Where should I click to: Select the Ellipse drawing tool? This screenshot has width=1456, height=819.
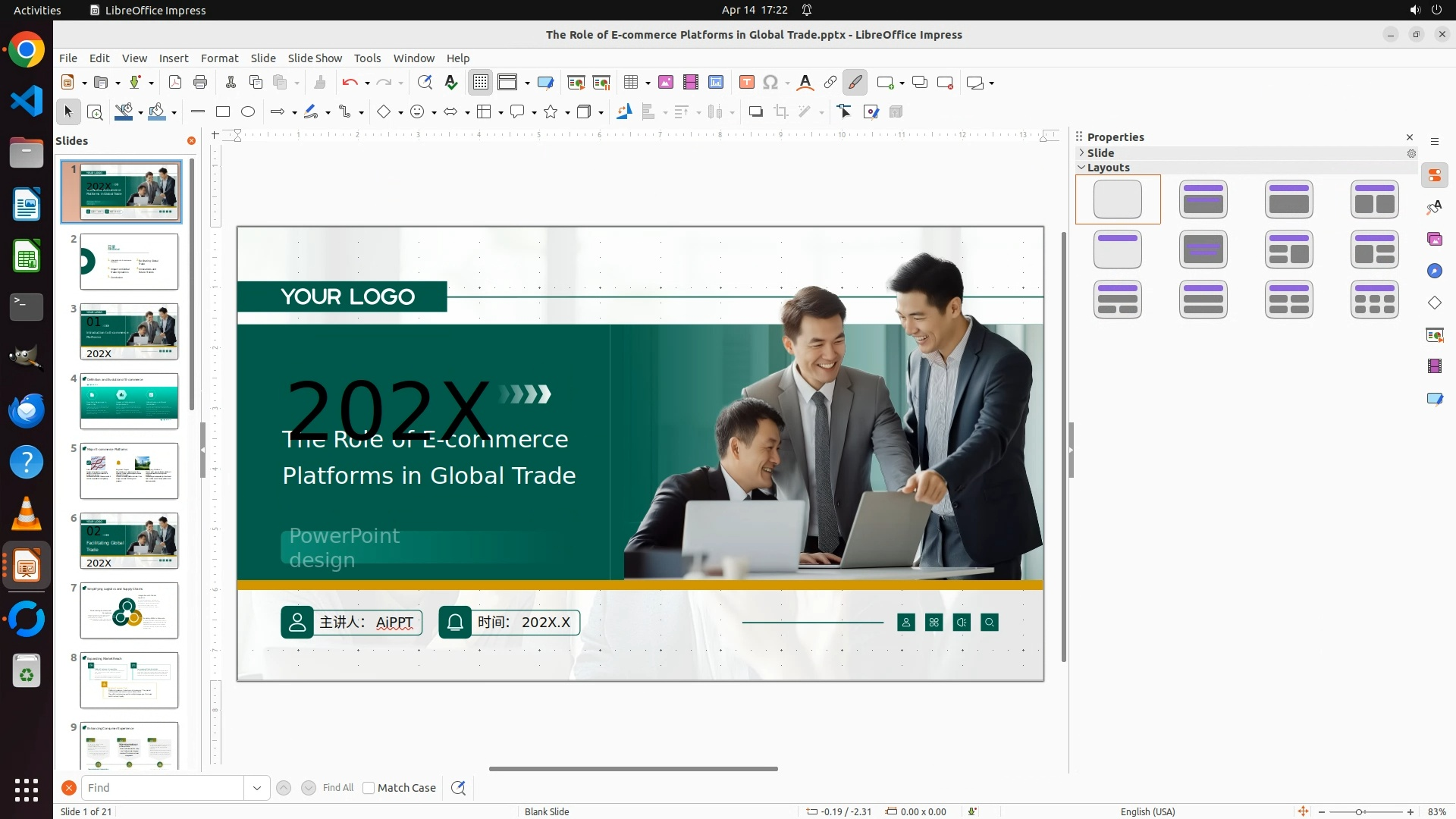[x=248, y=112]
